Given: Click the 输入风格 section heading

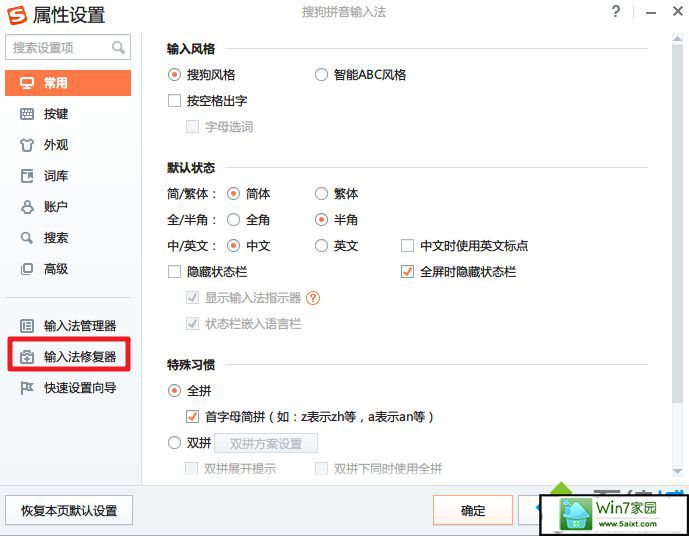Looking at the screenshot, I should point(191,49).
